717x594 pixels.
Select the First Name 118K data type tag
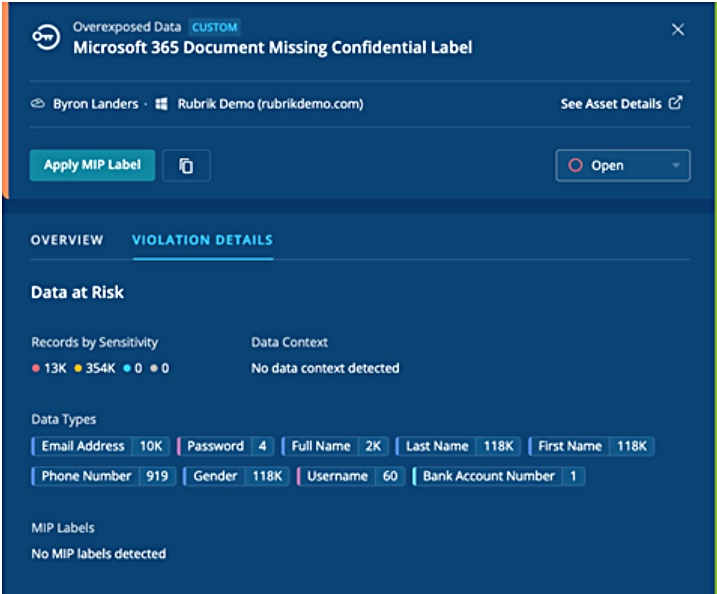tap(591, 446)
